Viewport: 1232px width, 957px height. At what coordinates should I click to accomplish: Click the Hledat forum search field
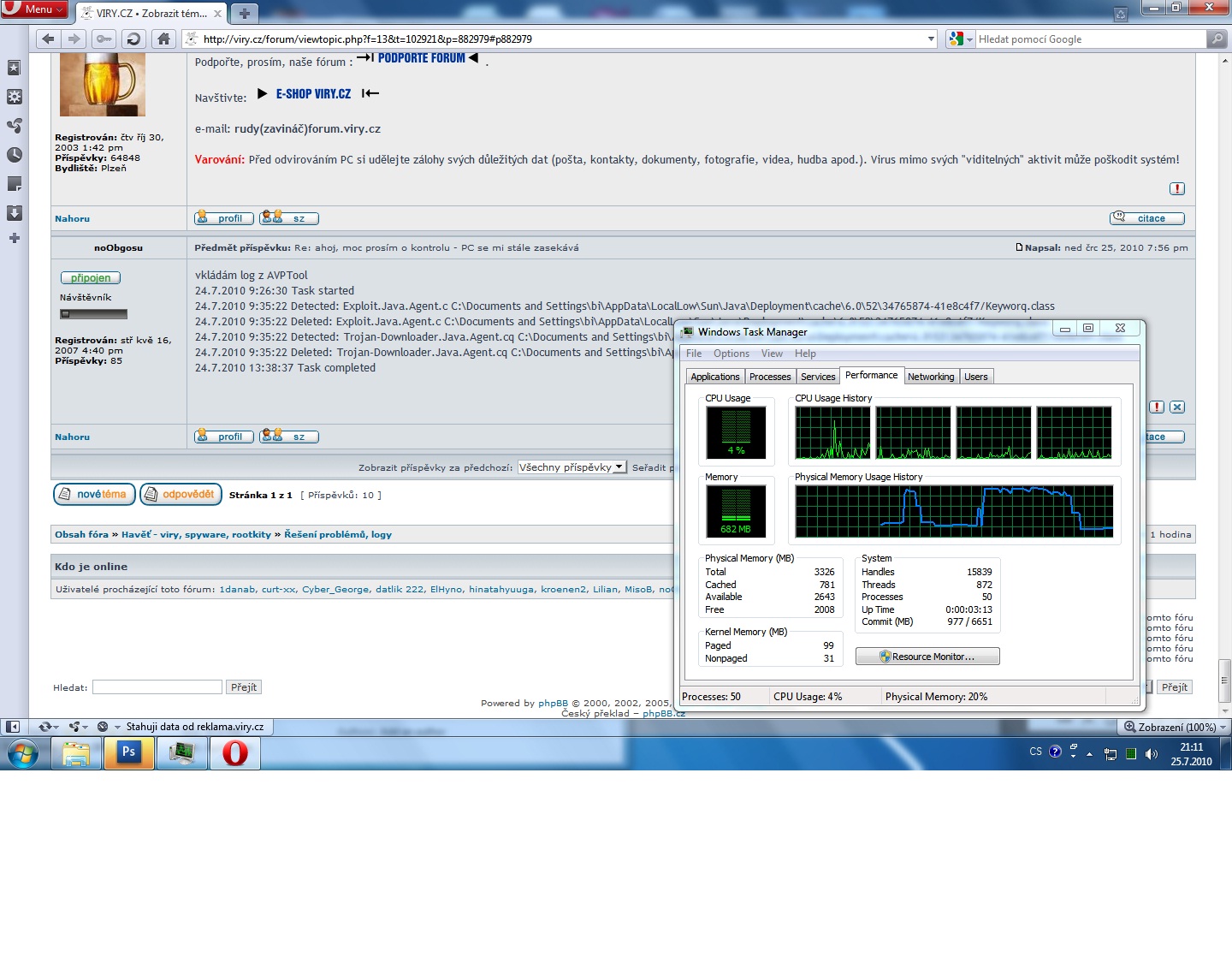157,687
